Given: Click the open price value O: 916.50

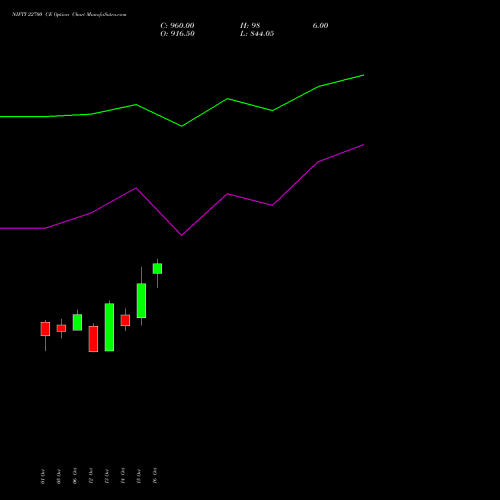Looking at the screenshot, I should click(x=177, y=34).
